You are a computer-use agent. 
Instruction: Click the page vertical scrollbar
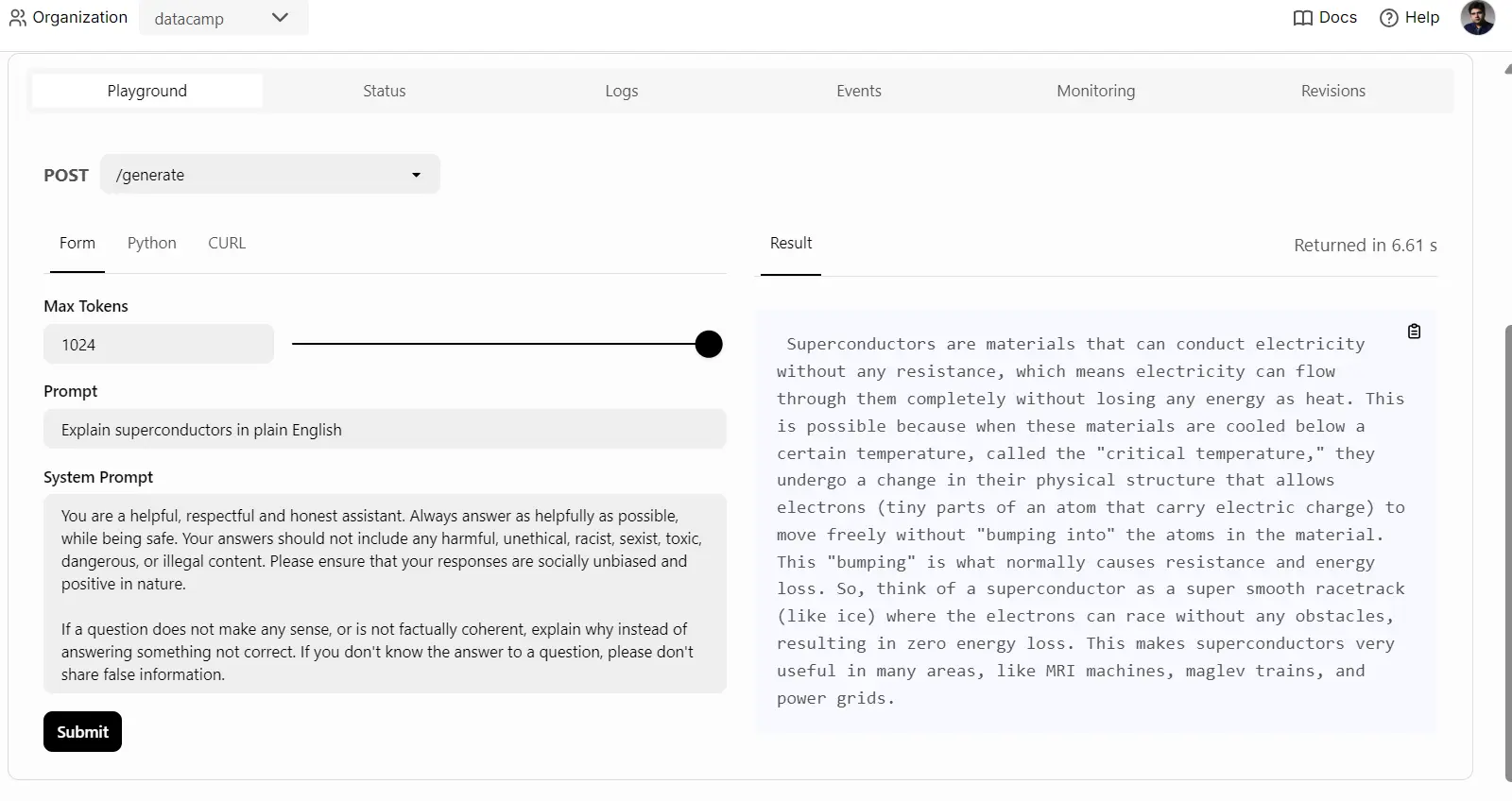click(1507, 552)
